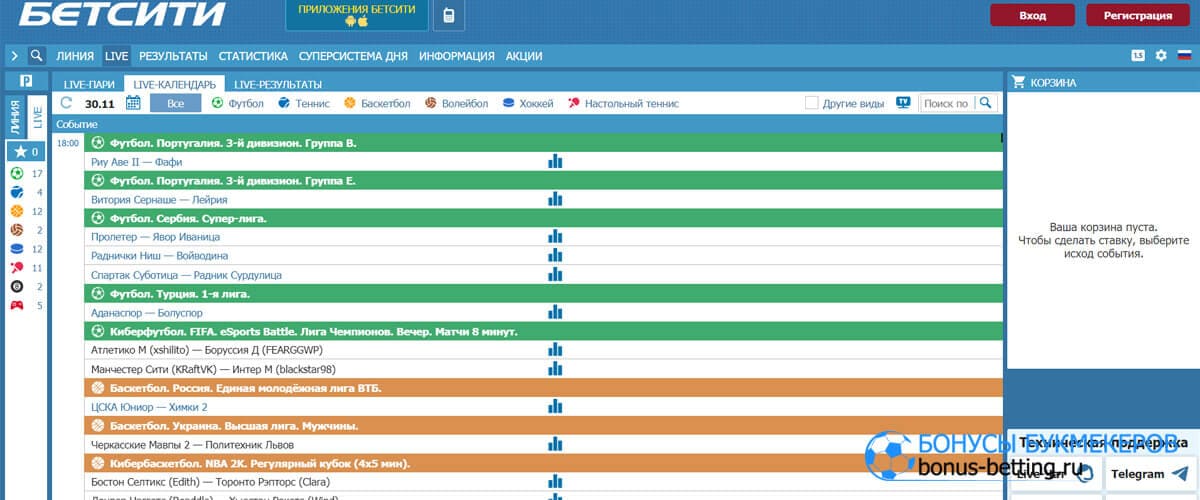Switch to LIVE-КАЛЕНДАРЬ tab
The width and height of the screenshot is (1200, 500).
pos(174,85)
